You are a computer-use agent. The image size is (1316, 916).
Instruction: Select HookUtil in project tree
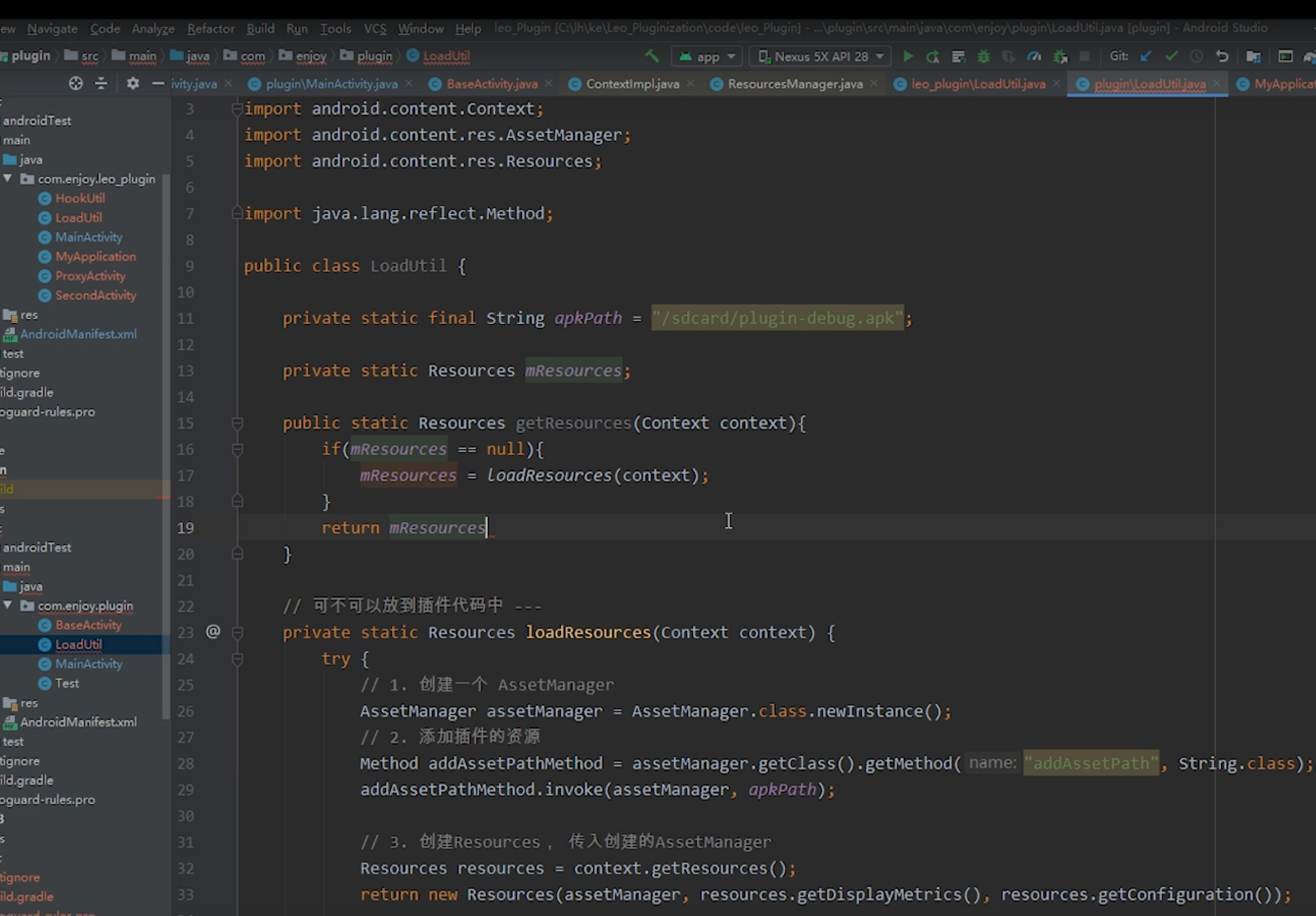pos(80,198)
